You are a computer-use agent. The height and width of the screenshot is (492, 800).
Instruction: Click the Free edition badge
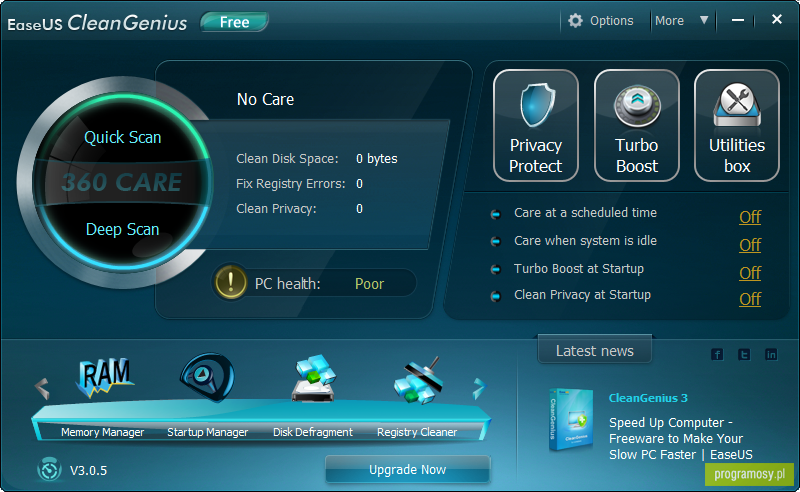point(235,22)
